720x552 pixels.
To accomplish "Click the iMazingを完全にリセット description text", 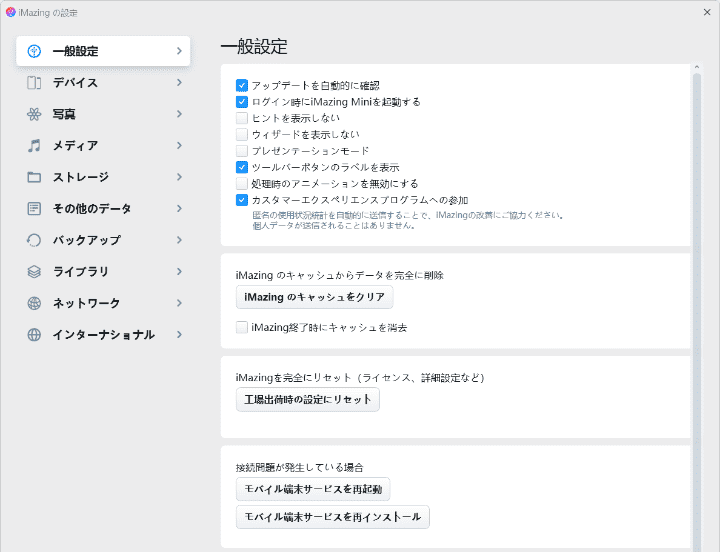I will click(360, 378).
